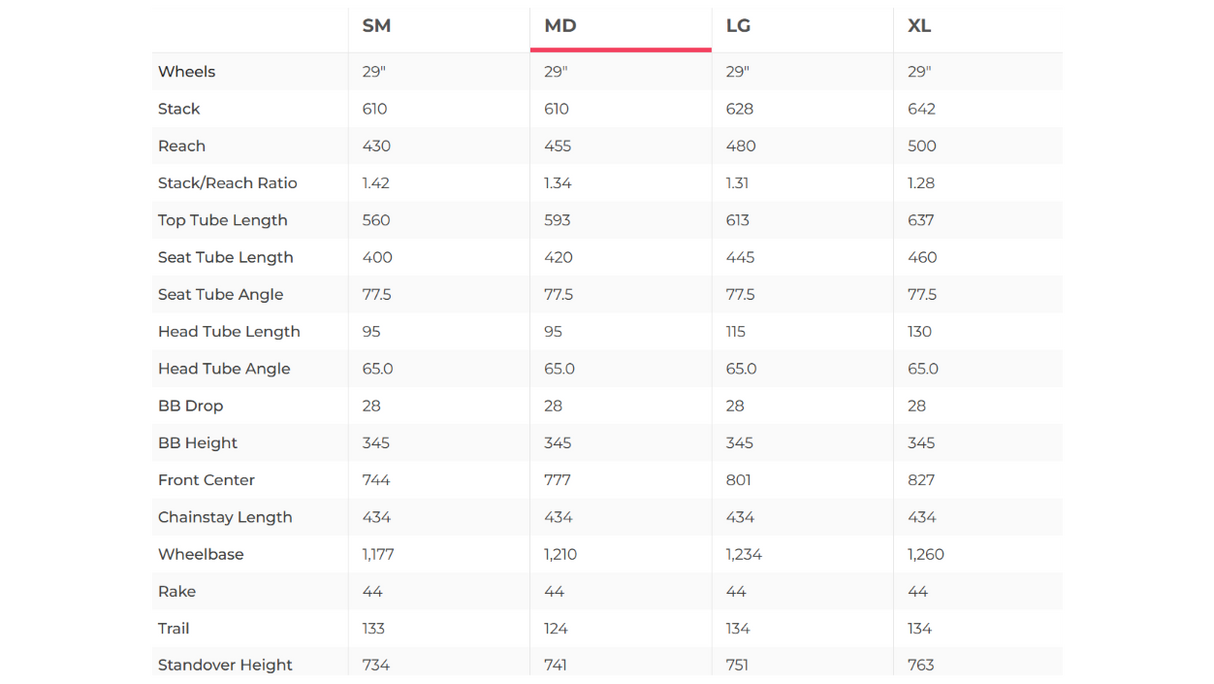This screenshot has height=684, width=1214.
Task: Click the Head Tube Angle row label
Action: [x=224, y=369]
